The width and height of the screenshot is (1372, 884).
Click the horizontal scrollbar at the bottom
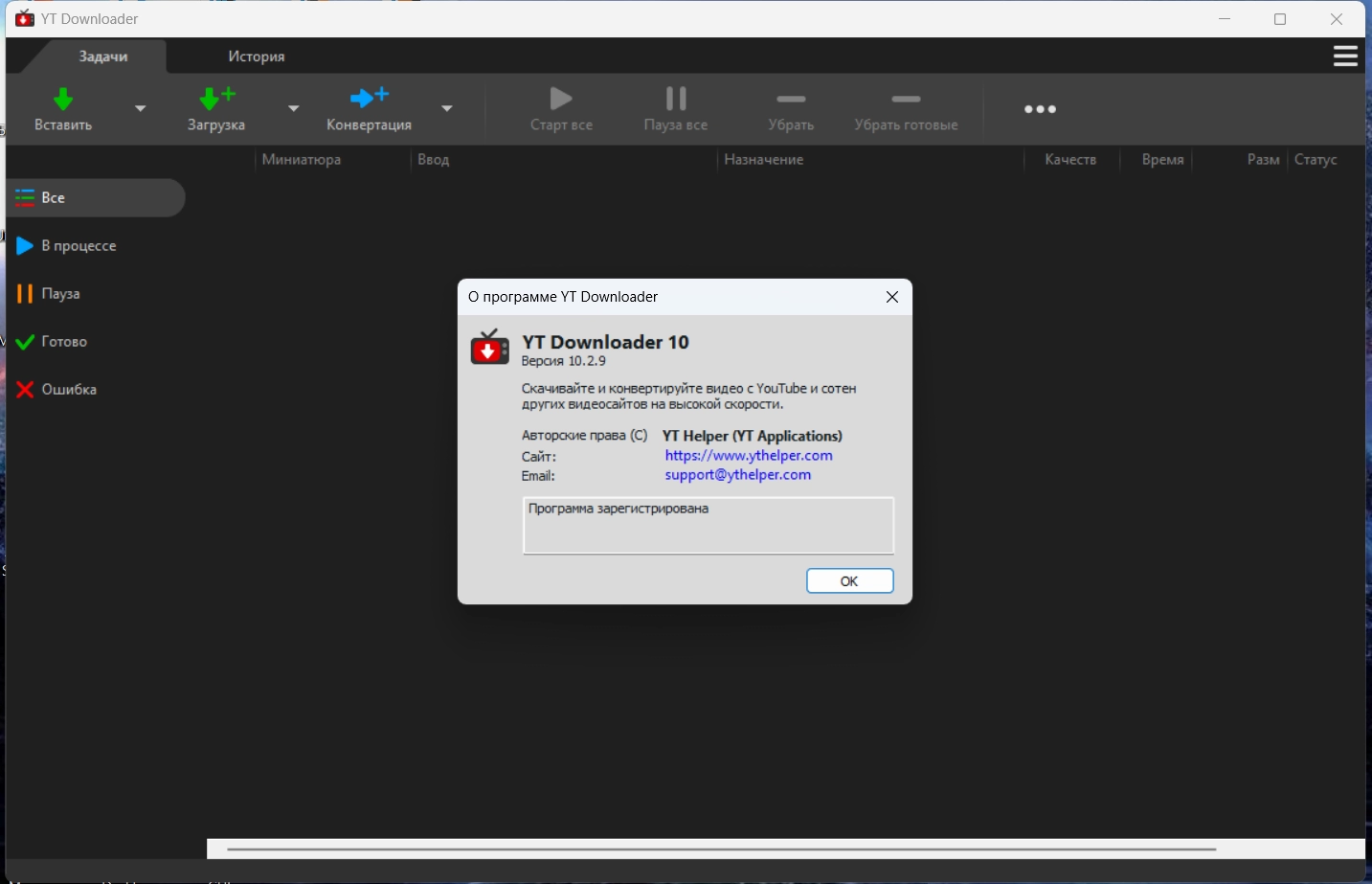(721, 849)
